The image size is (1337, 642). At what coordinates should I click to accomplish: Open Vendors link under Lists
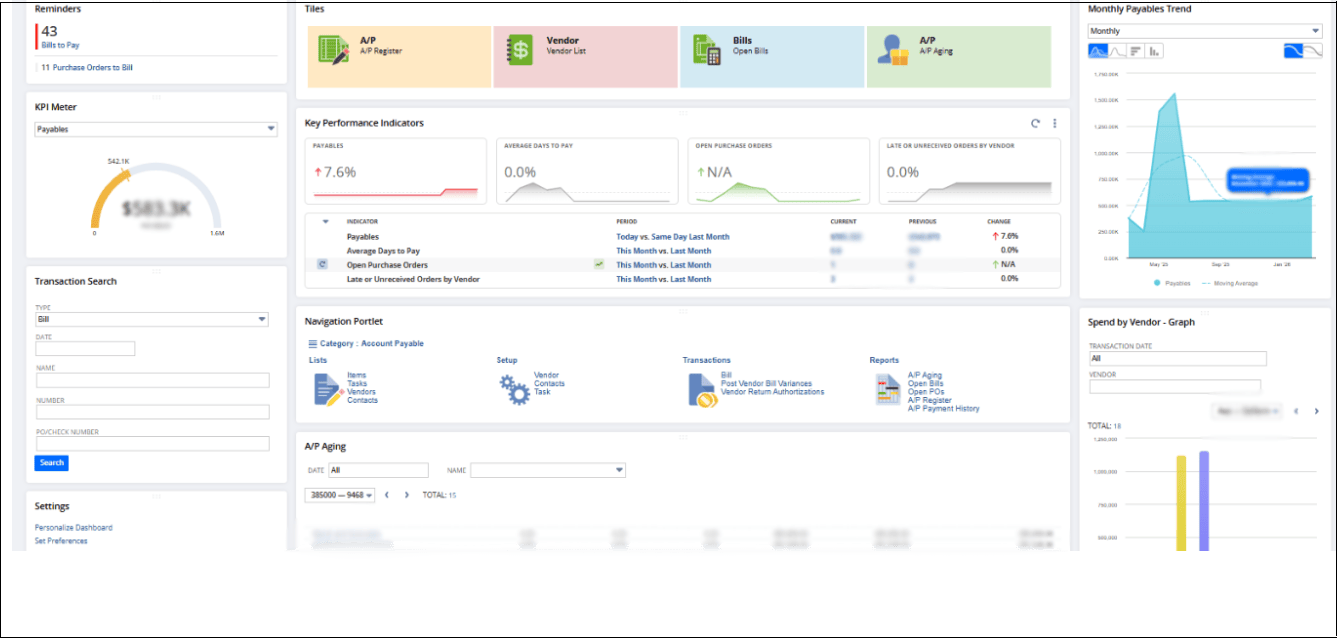362,392
